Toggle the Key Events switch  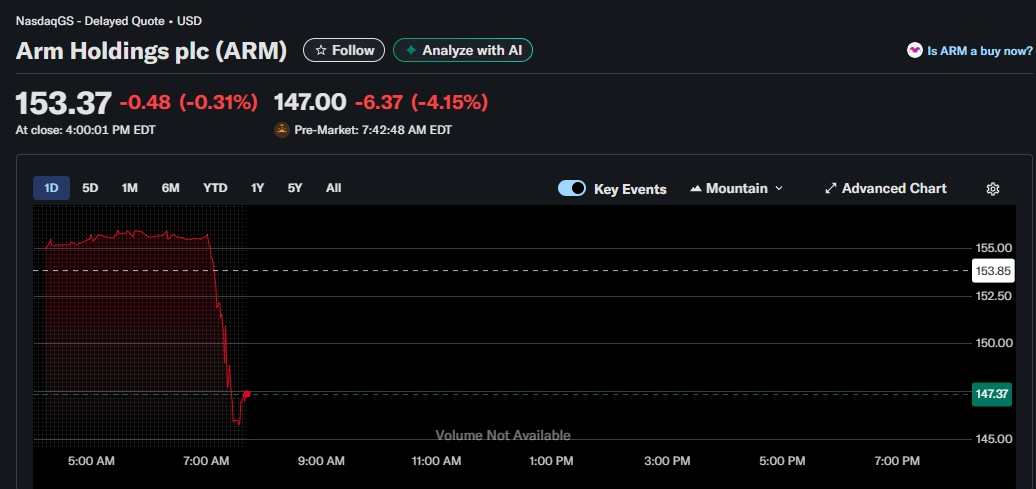coord(572,188)
